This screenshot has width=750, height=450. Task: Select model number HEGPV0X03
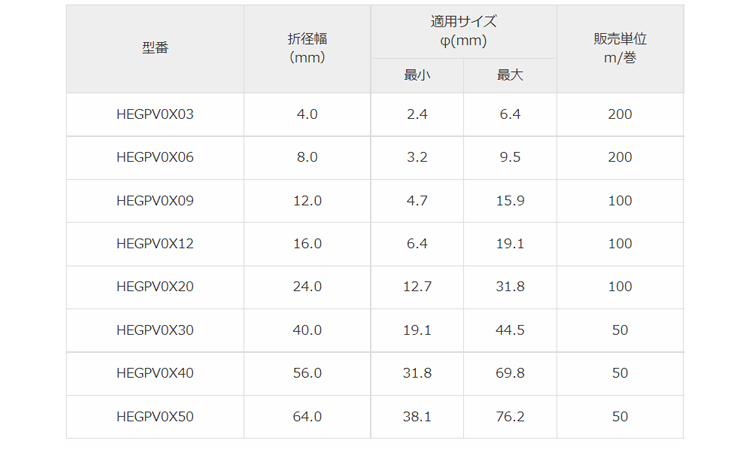point(155,114)
